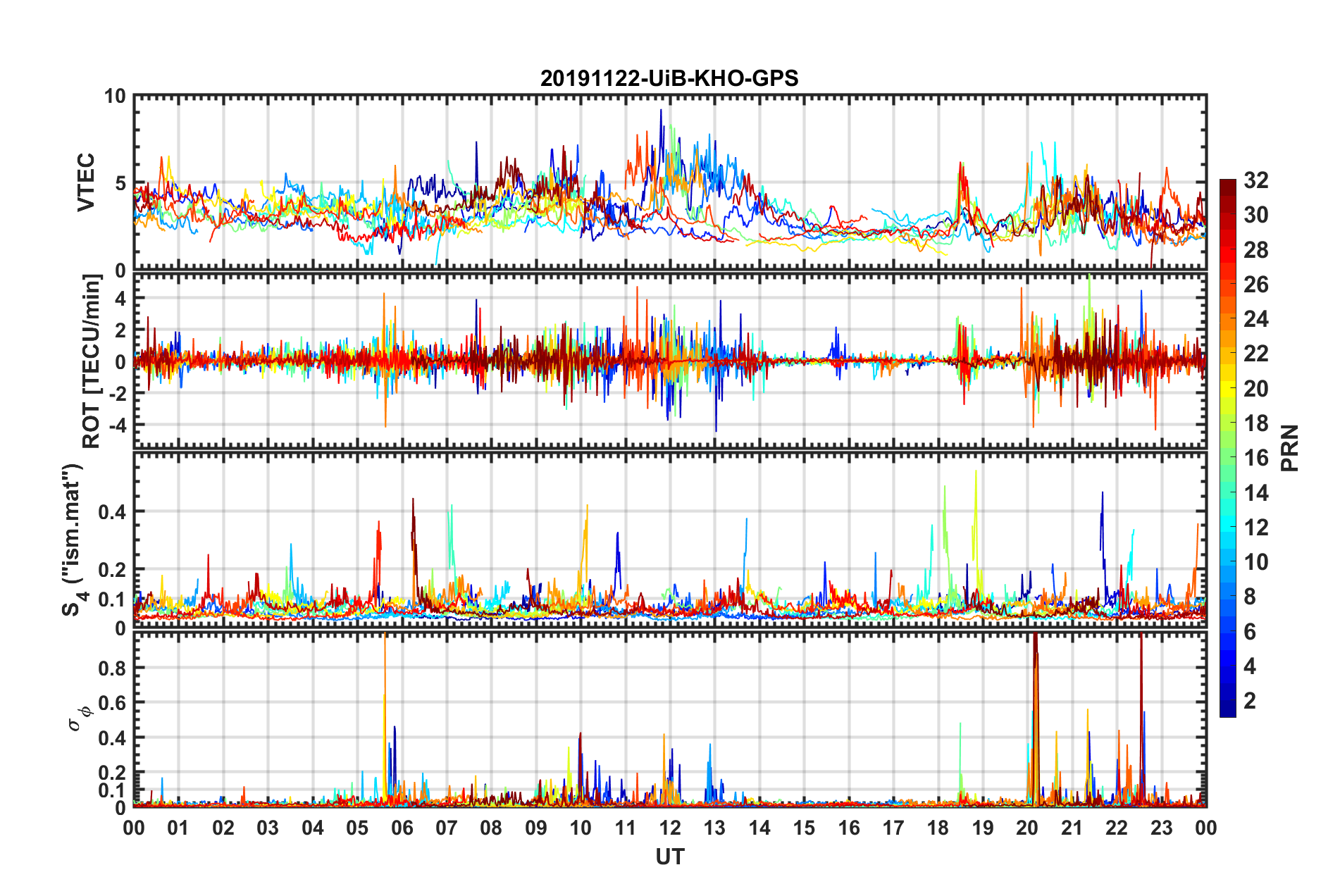Click the PRN jet colorbar strip
The image size is (1340, 896).
[1227, 448]
